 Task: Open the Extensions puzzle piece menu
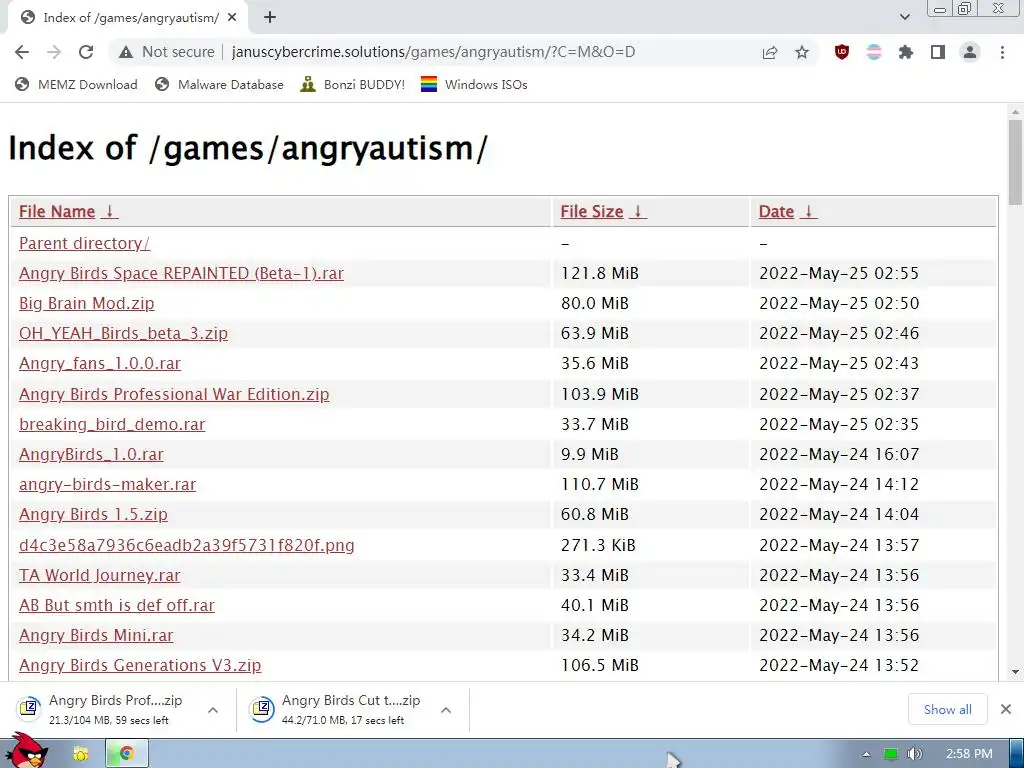pyautogui.click(x=906, y=52)
